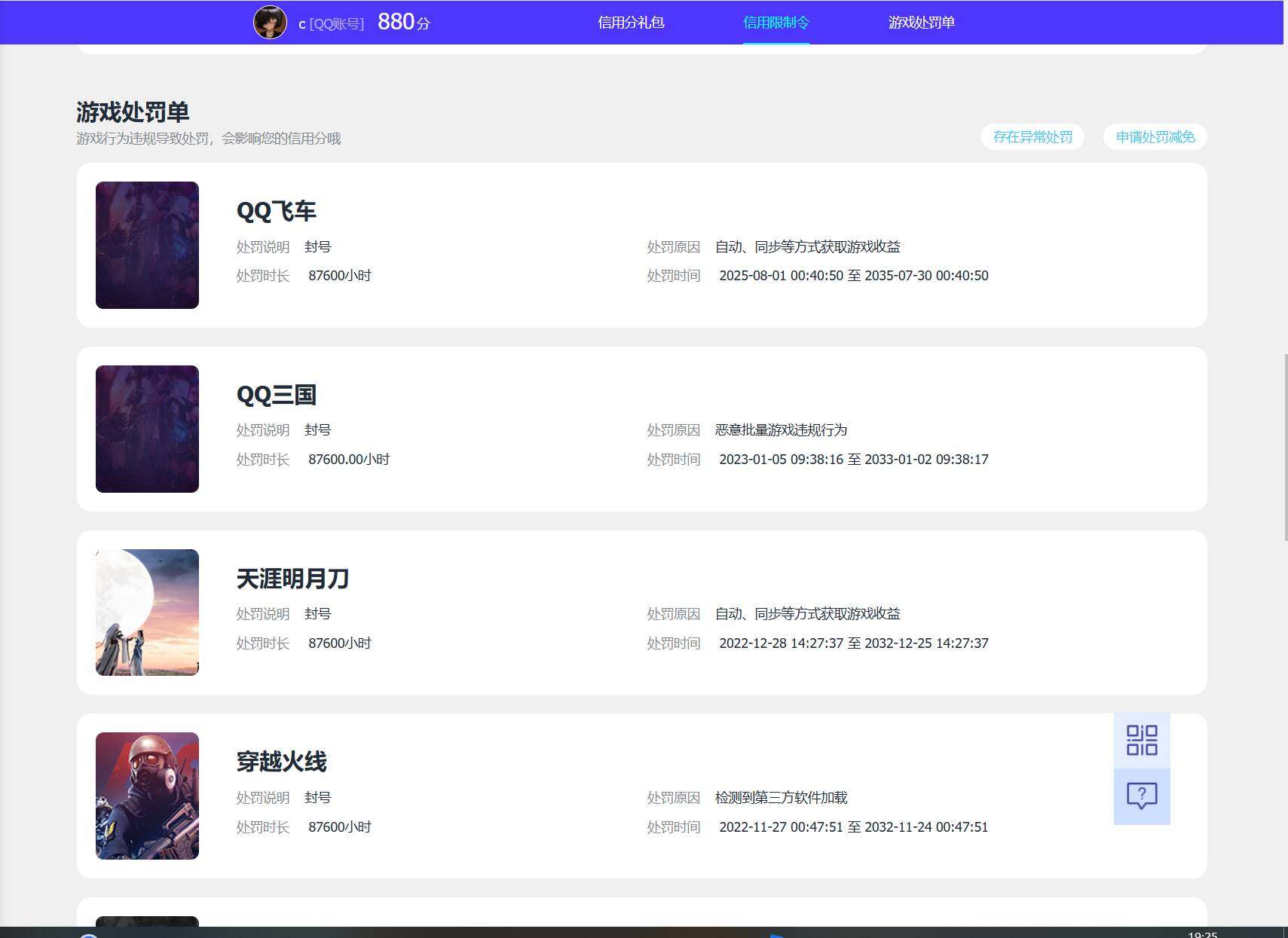Click 天涯明月刀 reason 自动、同步等方式获取游戏收益
Screen dimensions: 1288x938
tap(808, 614)
